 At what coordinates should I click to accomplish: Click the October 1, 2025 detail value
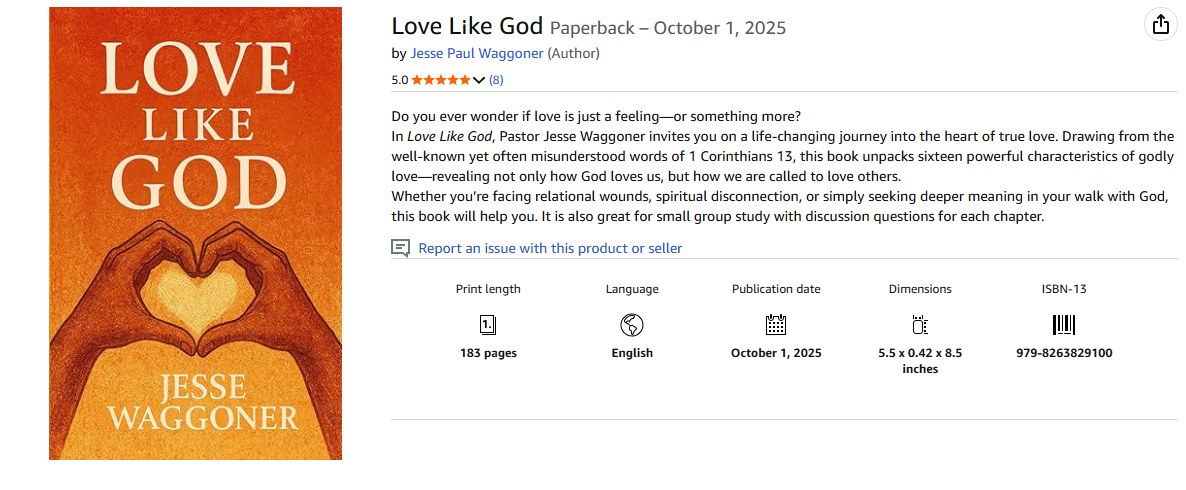[x=776, y=353]
